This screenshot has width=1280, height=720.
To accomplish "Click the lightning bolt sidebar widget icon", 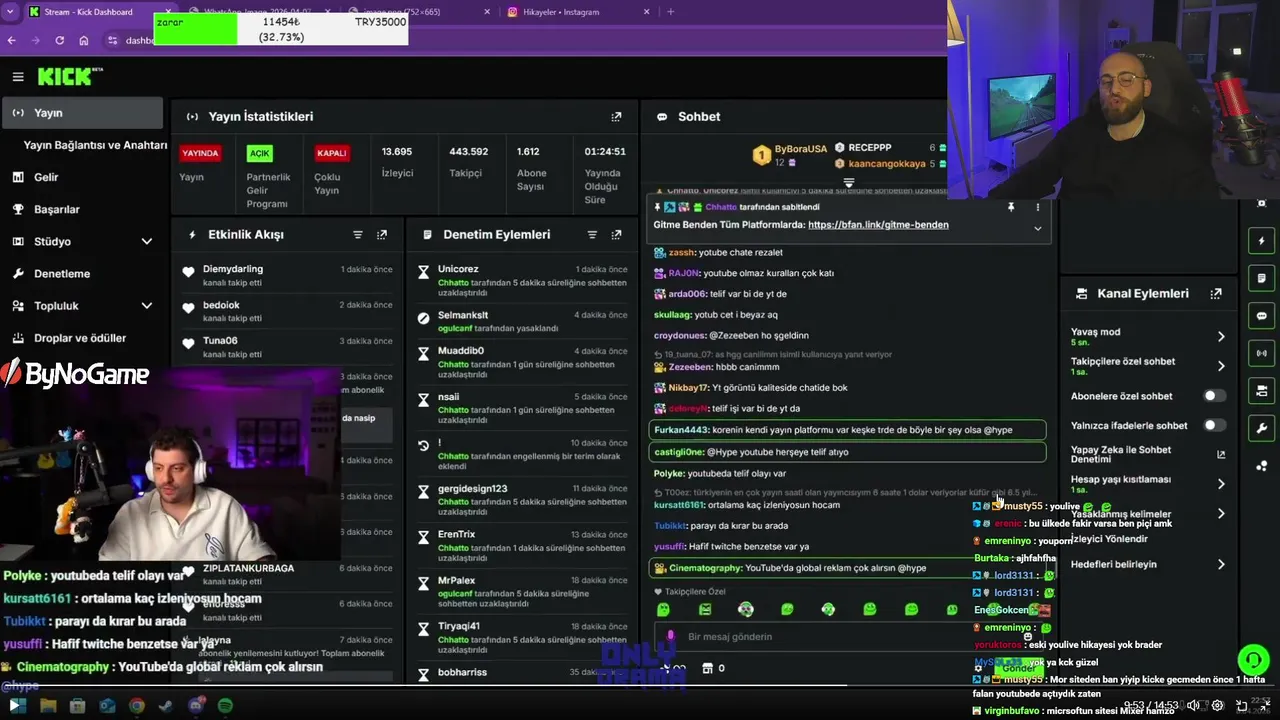I will 1261,241.
